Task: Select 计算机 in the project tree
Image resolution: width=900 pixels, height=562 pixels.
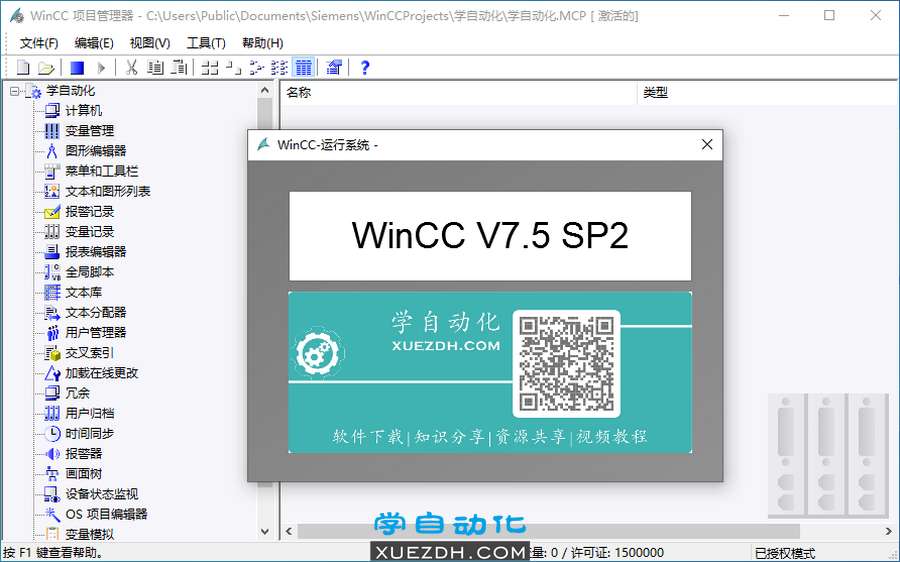Action: click(83, 110)
